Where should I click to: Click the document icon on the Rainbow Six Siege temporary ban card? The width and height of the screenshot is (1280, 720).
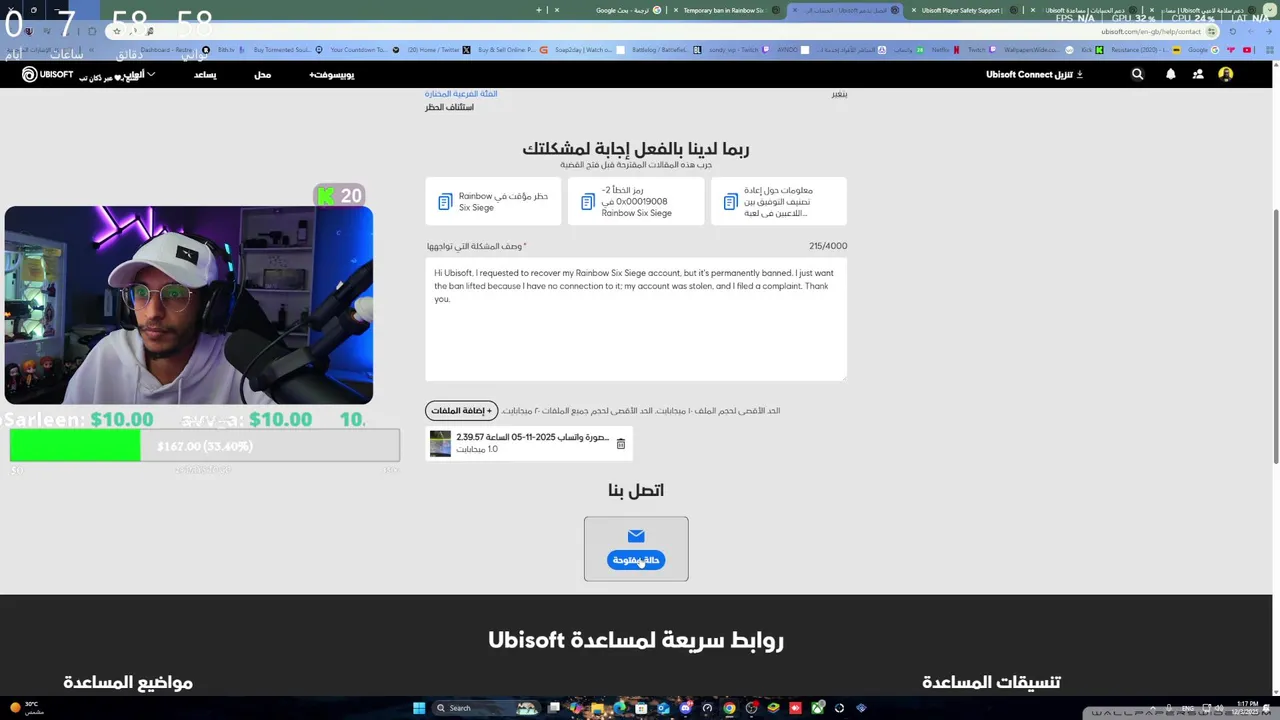click(445, 202)
